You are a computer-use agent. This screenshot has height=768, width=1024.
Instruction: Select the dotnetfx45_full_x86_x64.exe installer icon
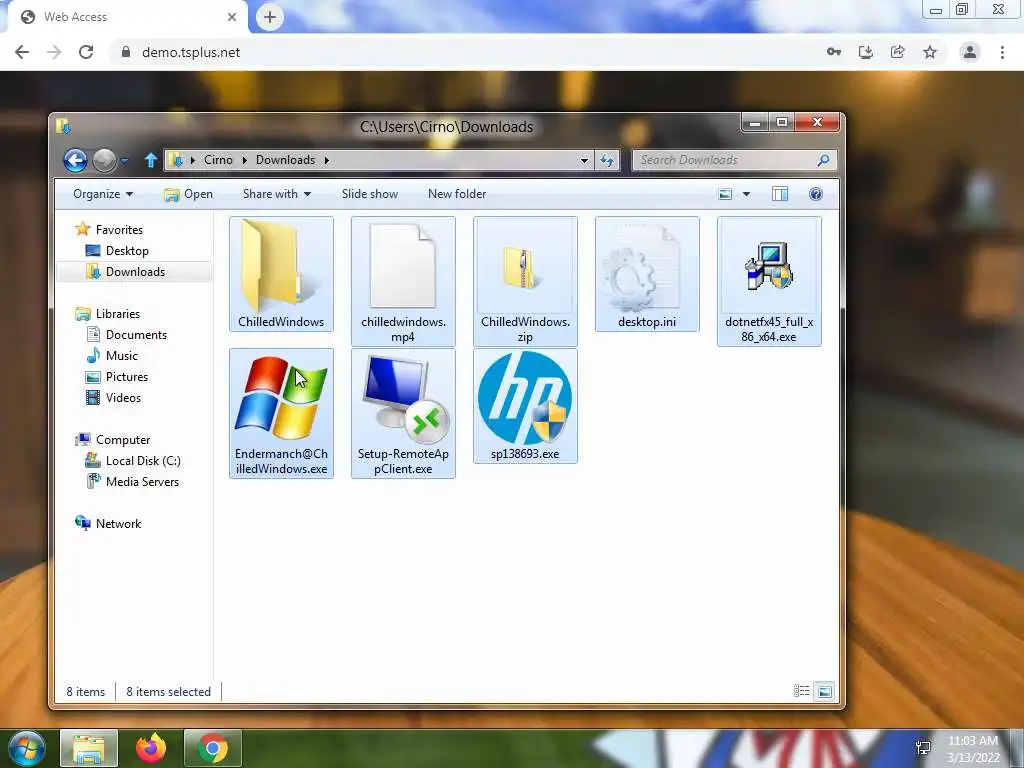pyautogui.click(x=769, y=266)
